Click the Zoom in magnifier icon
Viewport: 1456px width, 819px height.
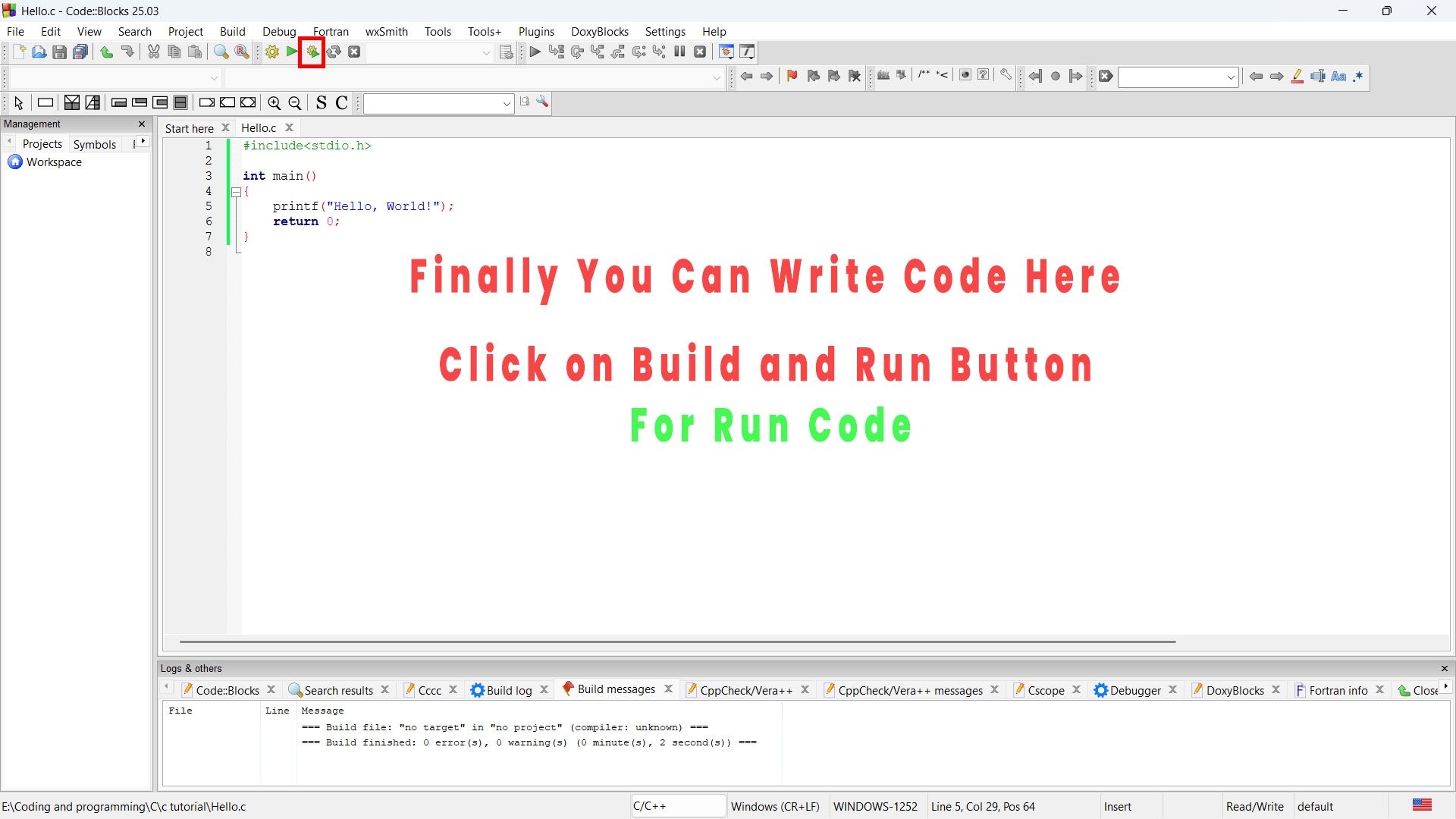click(275, 103)
